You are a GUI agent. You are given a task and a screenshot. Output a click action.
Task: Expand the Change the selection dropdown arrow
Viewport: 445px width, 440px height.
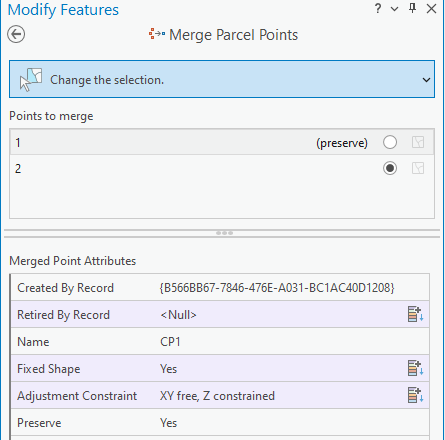pos(426,80)
